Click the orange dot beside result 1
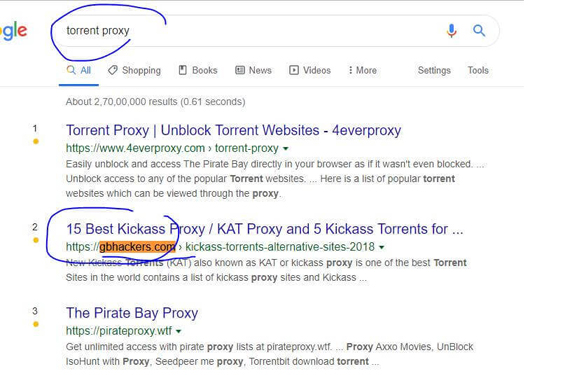This screenshot has width=568, height=375. click(x=36, y=141)
